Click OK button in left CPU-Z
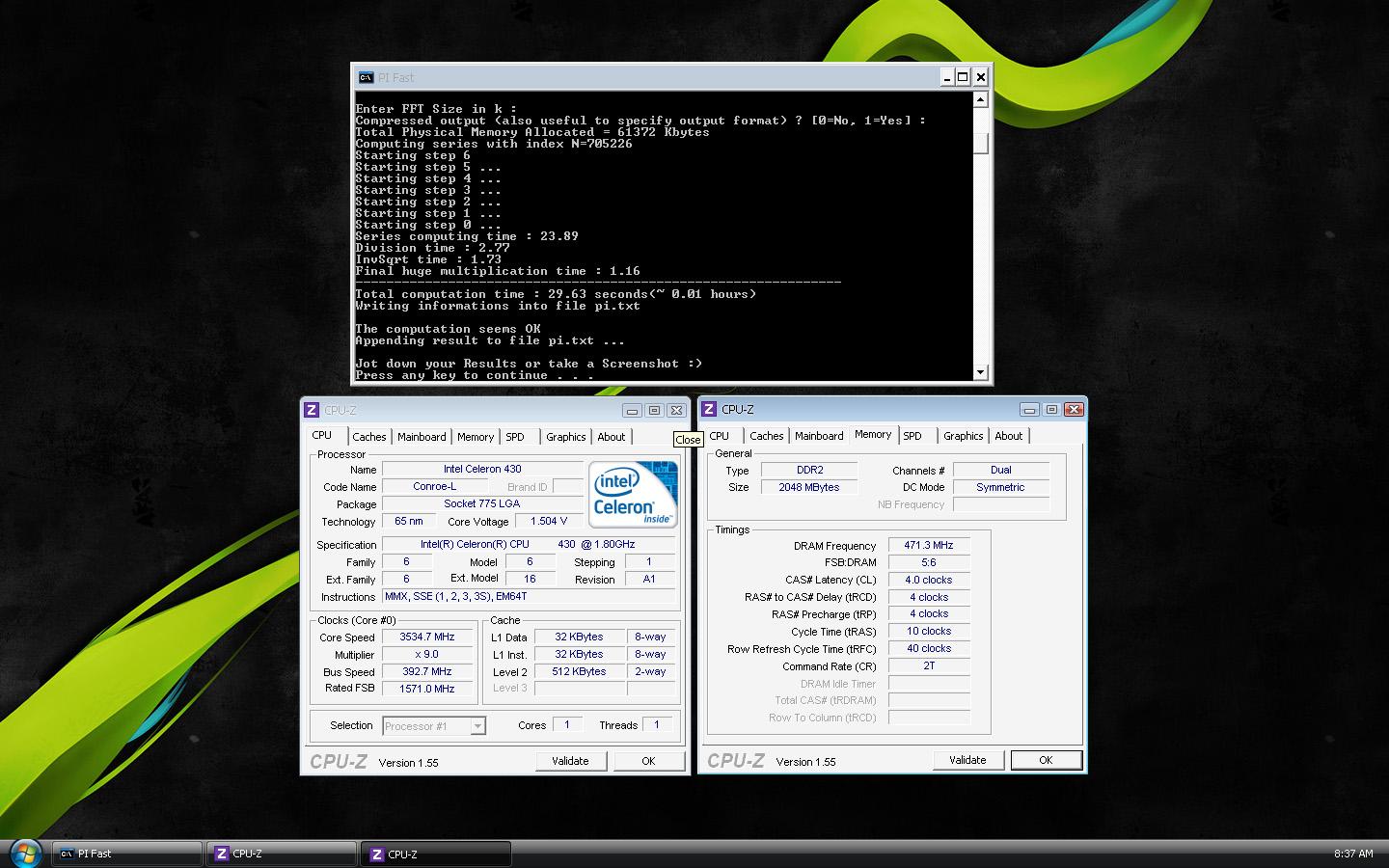 (x=648, y=761)
